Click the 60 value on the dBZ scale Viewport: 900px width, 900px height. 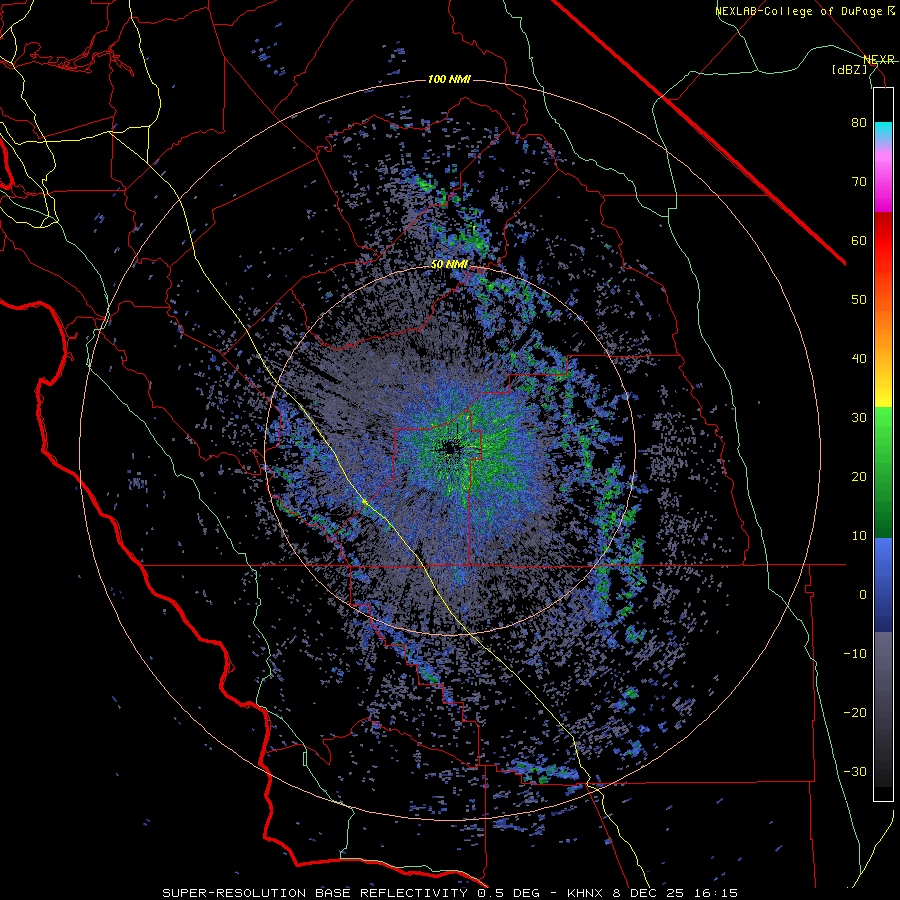click(x=859, y=240)
